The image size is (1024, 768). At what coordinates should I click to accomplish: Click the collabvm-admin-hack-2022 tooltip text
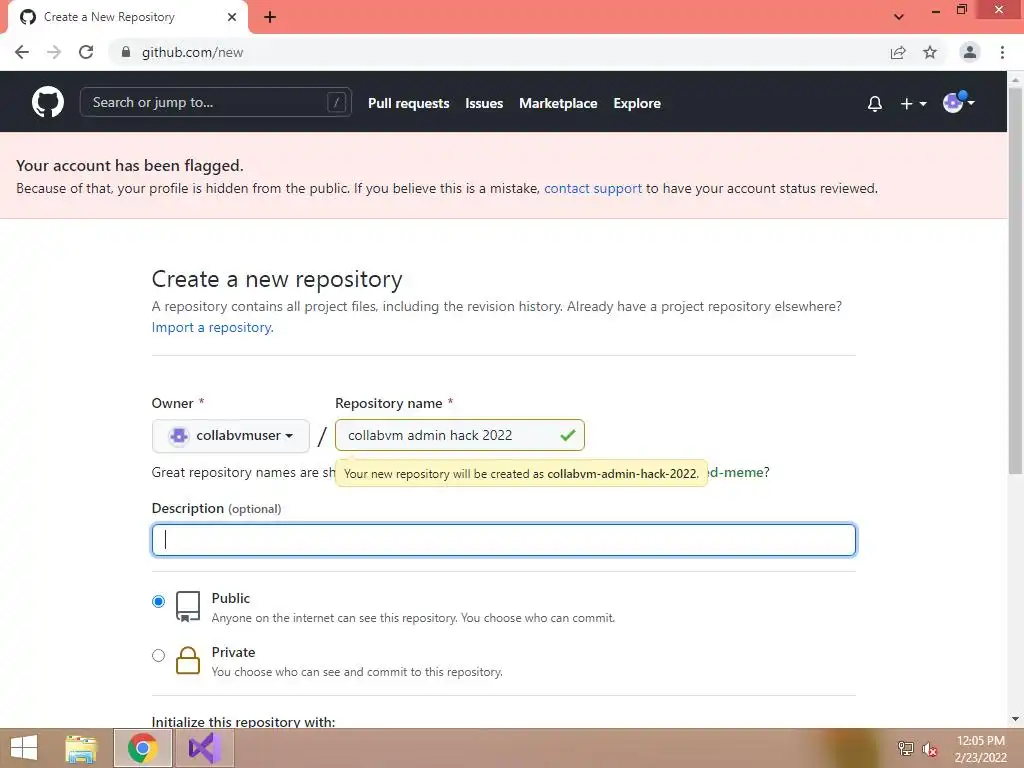pyautogui.click(x=622, y=474)
